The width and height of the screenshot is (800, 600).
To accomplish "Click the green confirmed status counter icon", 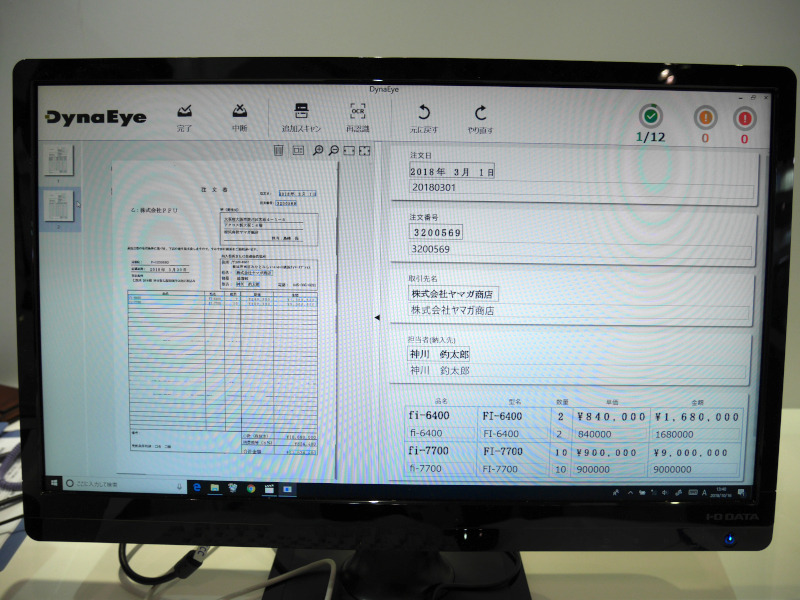I will (x=651, y=116).
